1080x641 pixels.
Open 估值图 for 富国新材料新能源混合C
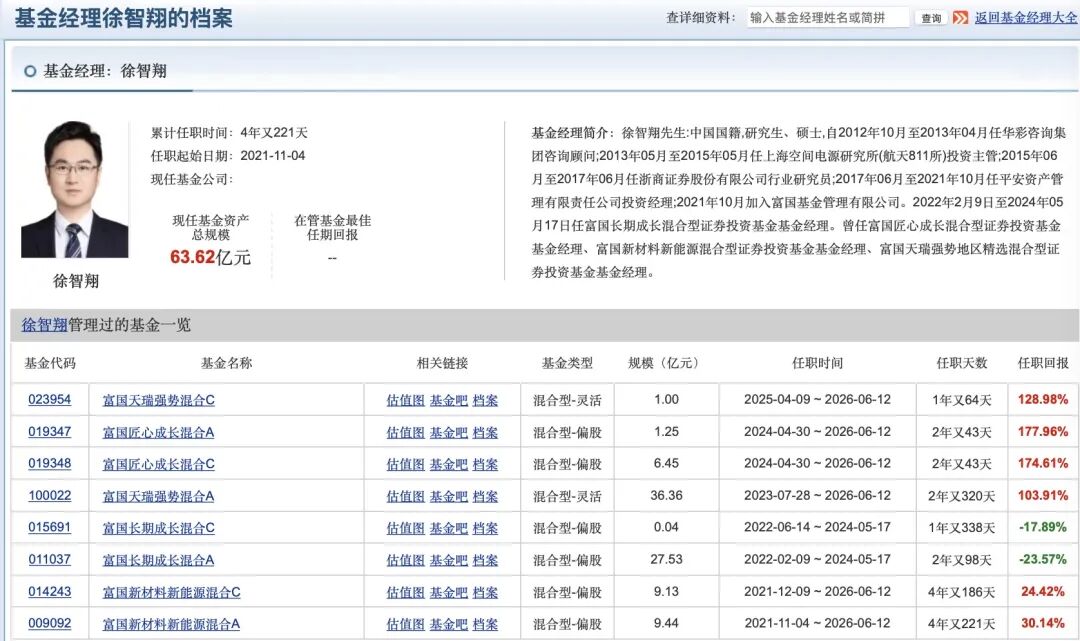405,592
